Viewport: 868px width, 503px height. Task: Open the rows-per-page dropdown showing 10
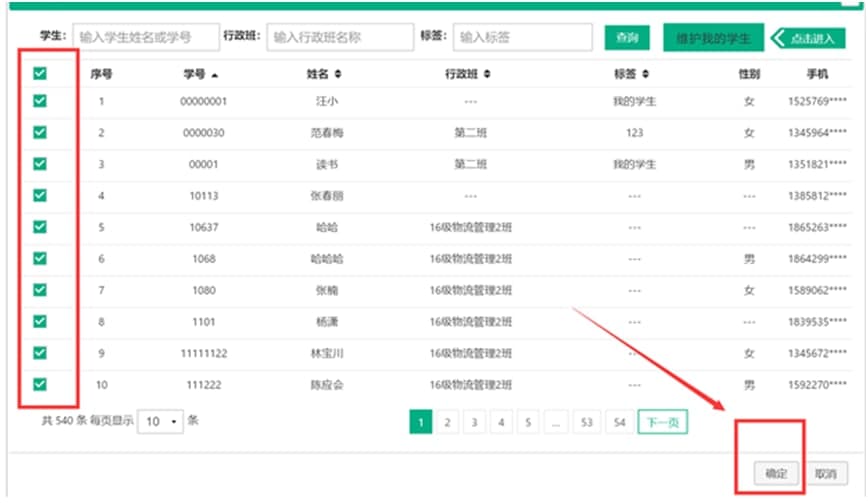coord(160,421)
